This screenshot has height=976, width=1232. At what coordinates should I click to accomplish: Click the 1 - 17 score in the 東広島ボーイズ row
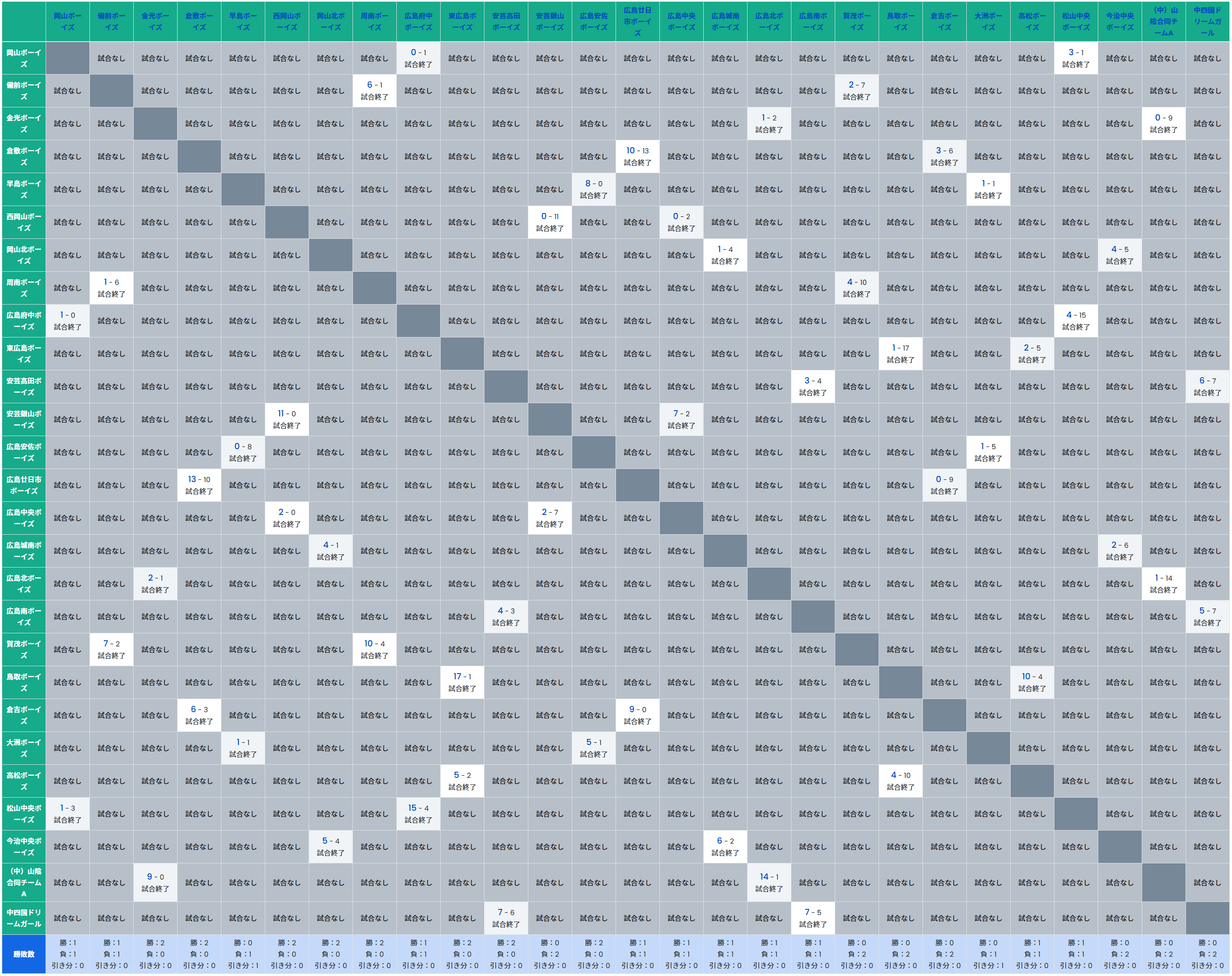coord(900,348)
